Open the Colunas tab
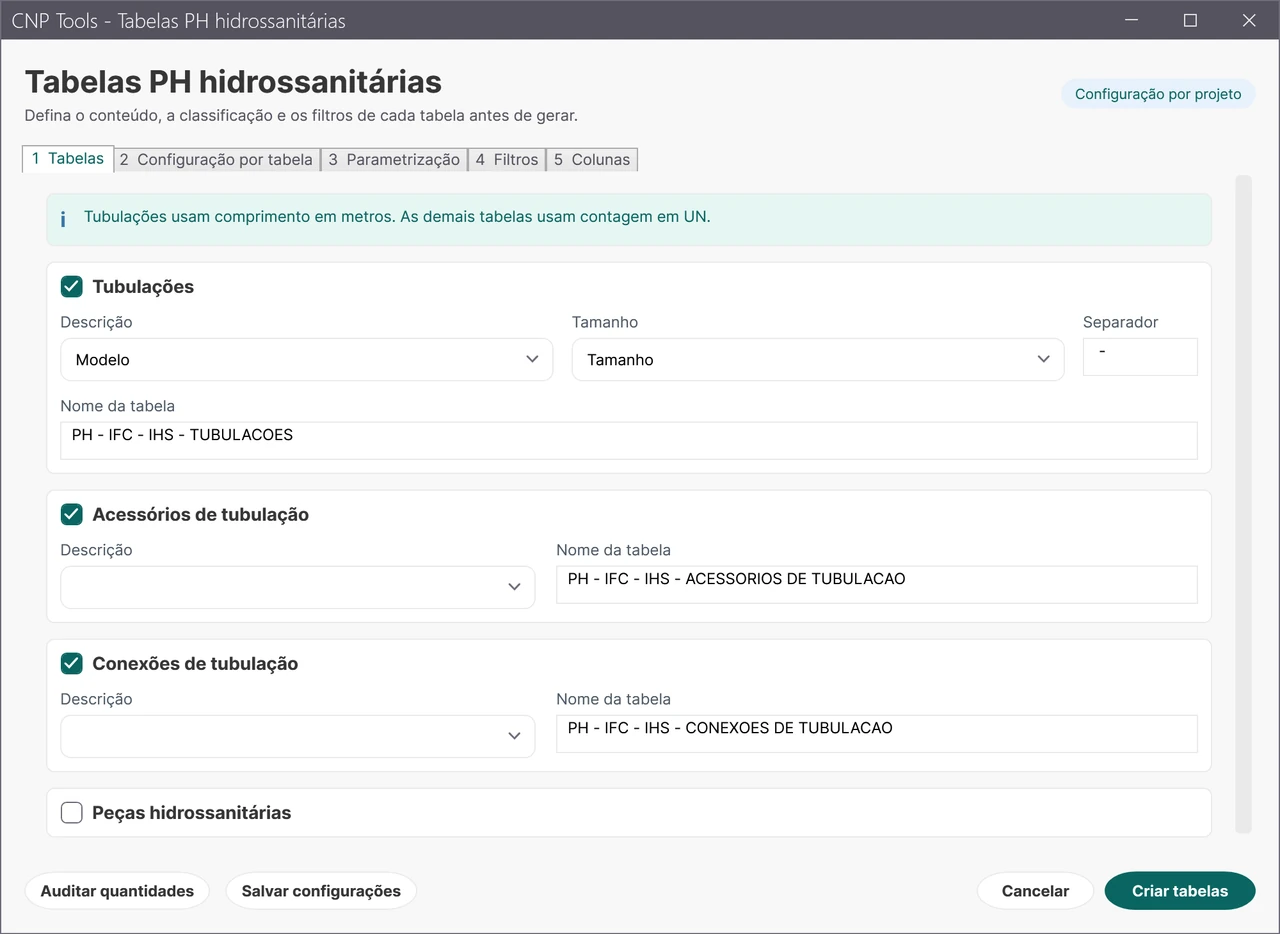Screen dimensions: 1280x934 click(592, 159)
